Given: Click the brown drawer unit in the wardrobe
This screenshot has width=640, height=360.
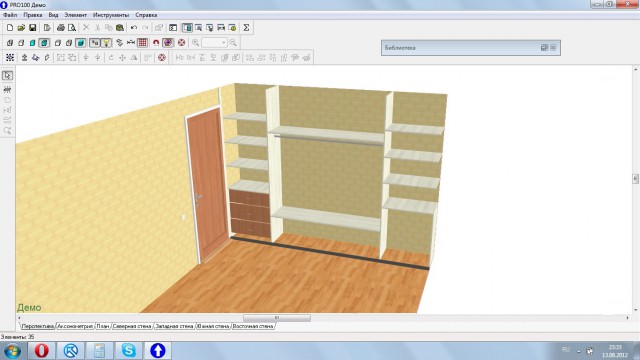Looking at the screenshot, I should click(x=250, y=213).
